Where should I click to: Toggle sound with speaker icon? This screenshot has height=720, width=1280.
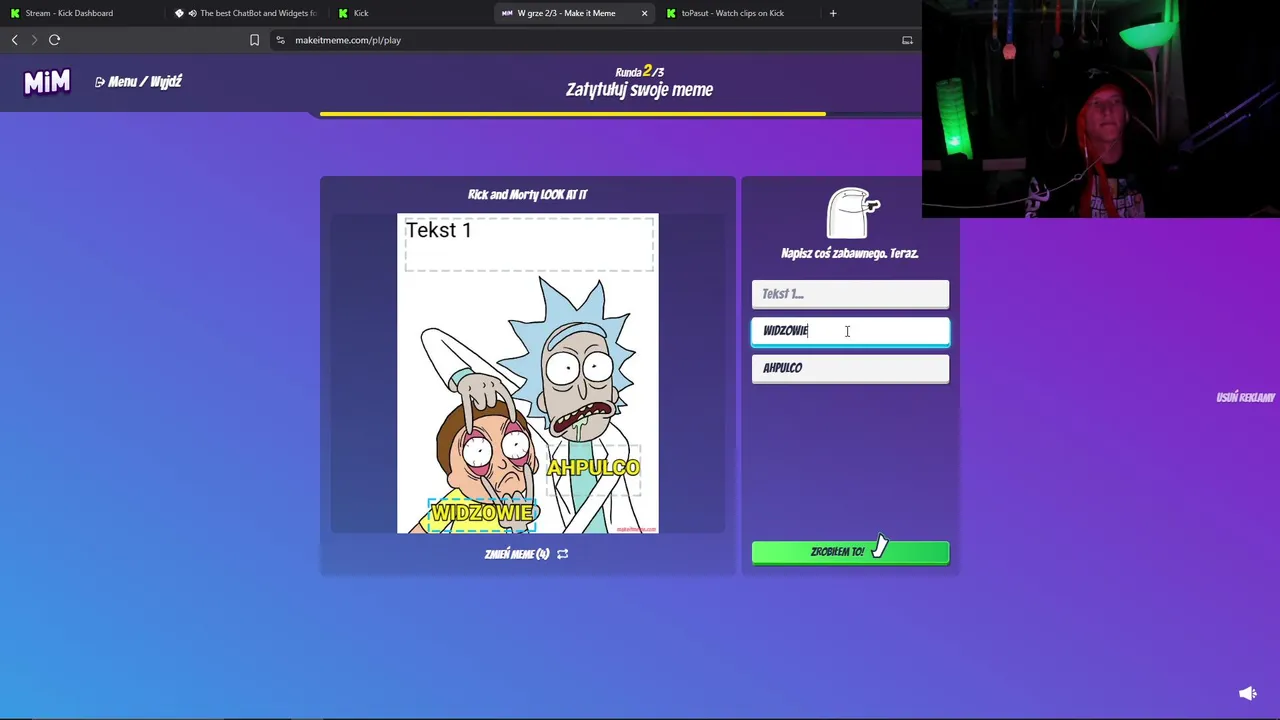(x=1248, y=693)
